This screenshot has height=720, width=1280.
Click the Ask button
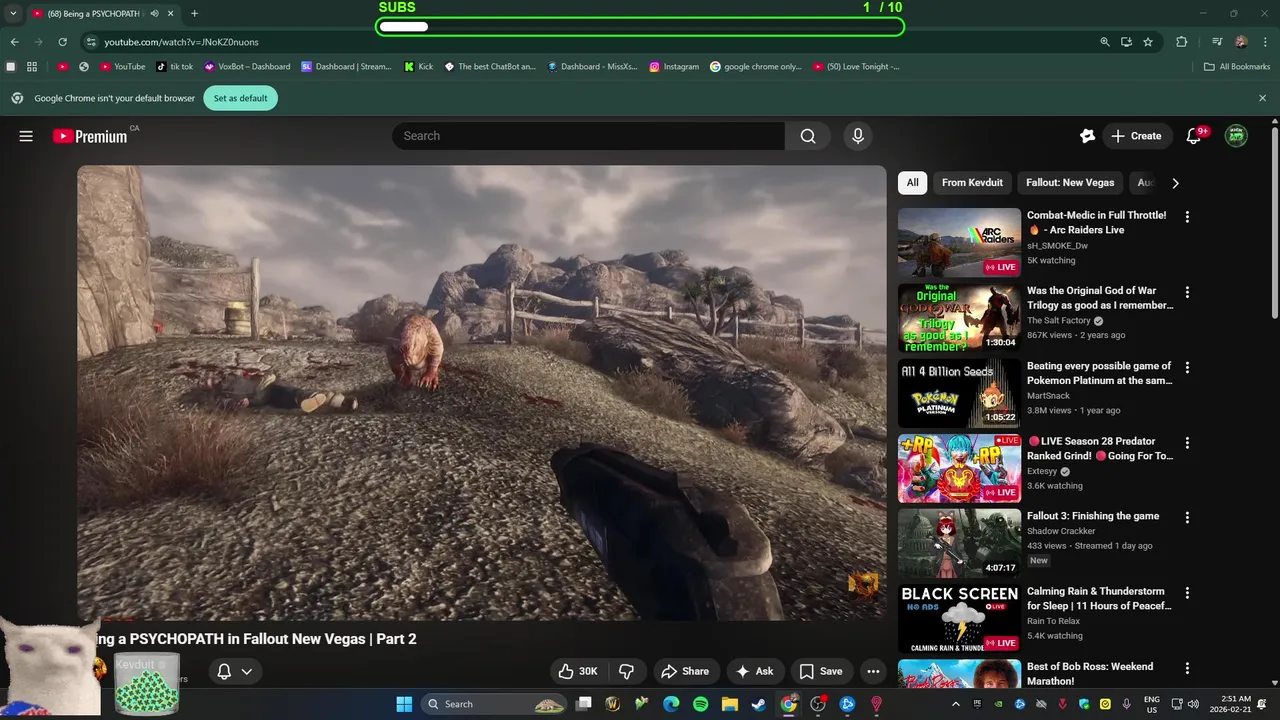[x=755, y=671]
